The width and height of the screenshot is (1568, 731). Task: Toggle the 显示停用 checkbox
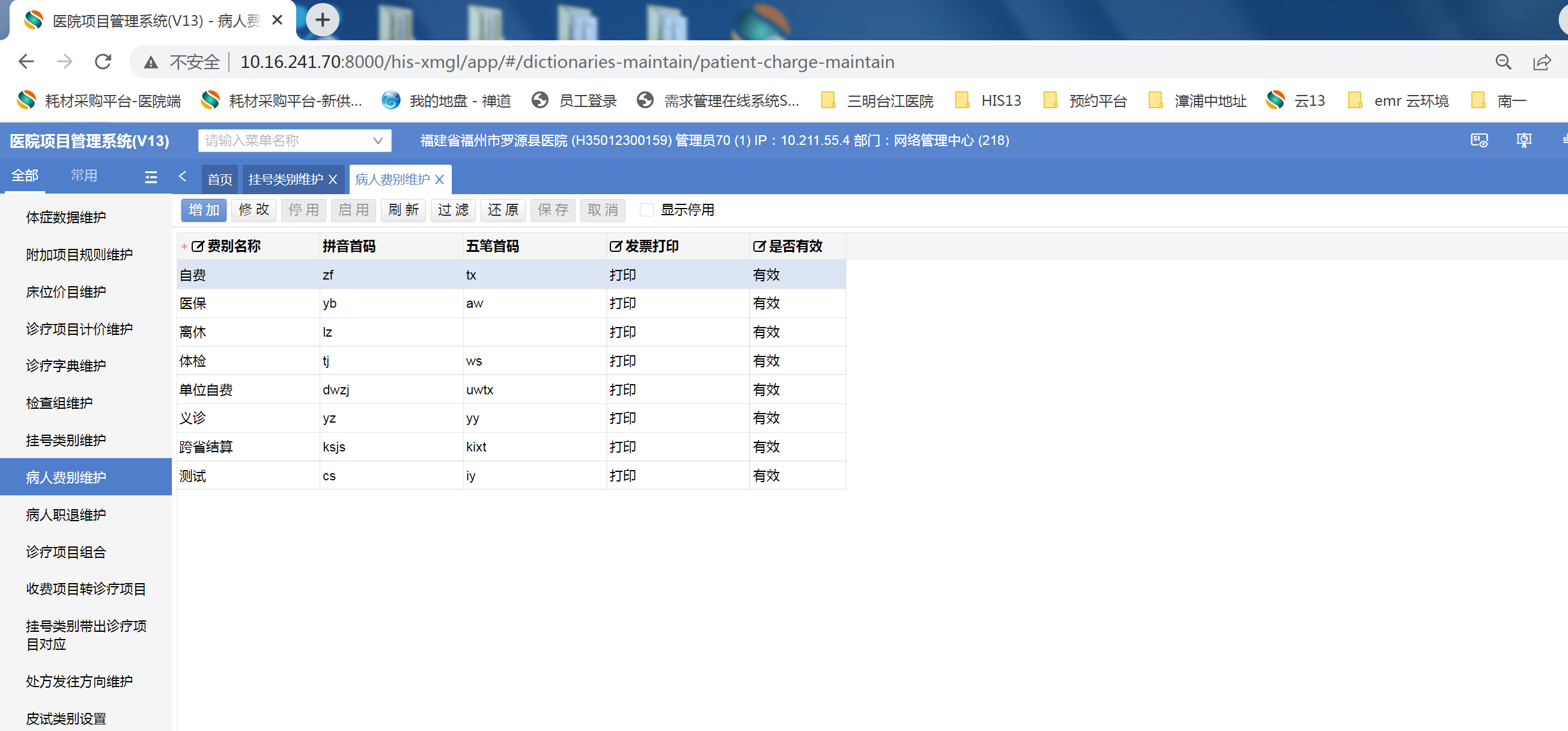click(x=646, y=210)
